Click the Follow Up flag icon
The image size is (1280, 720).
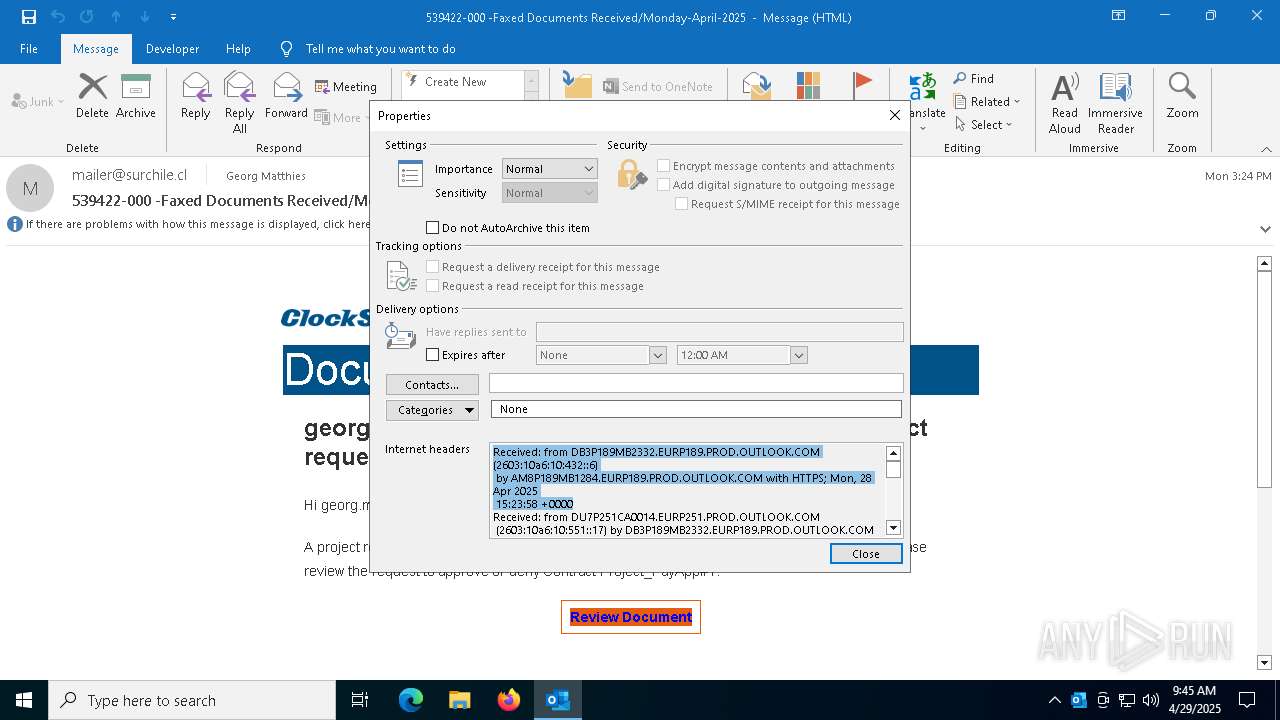(x=862, y=85)
